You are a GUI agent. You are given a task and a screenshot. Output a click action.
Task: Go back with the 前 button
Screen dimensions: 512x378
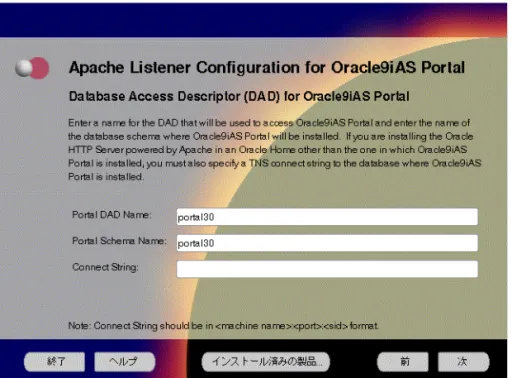pyautogui.click(x=403, y=361)
